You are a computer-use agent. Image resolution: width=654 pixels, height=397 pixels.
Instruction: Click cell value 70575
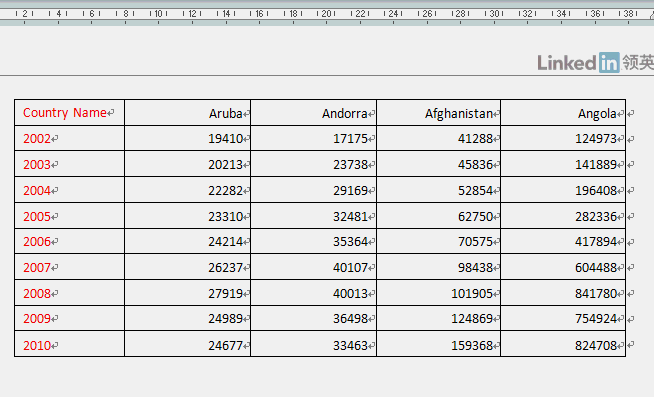point(475,241)
